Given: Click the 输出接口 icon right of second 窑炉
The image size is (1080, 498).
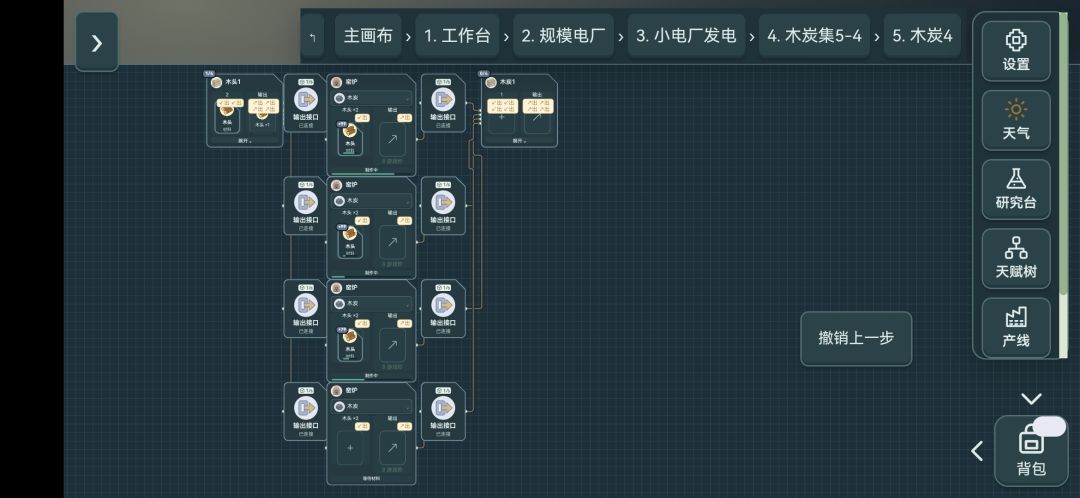Looking at the screenshot, I should coord(443,202).
